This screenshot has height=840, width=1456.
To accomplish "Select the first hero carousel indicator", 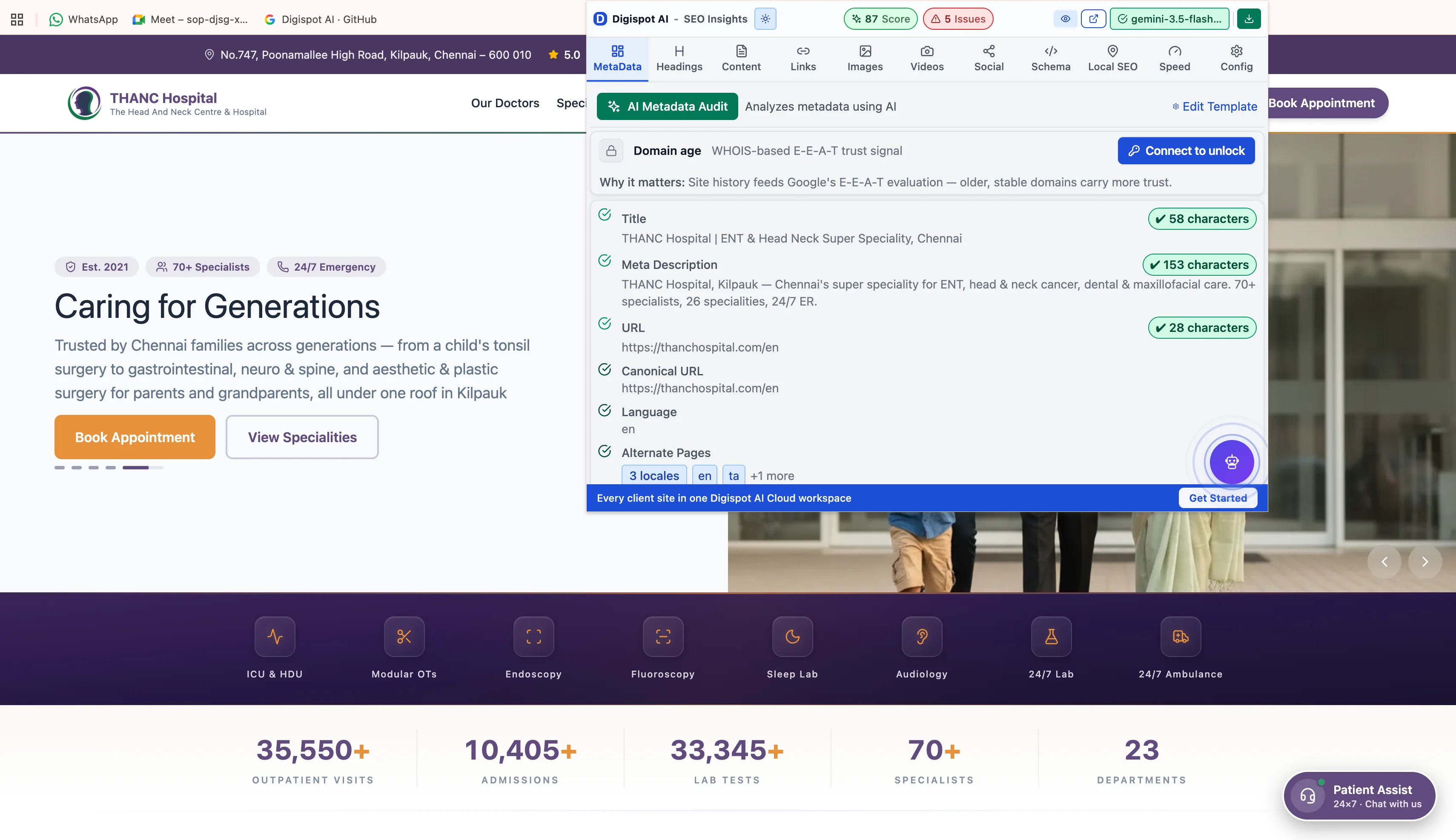I will point(60,468).
